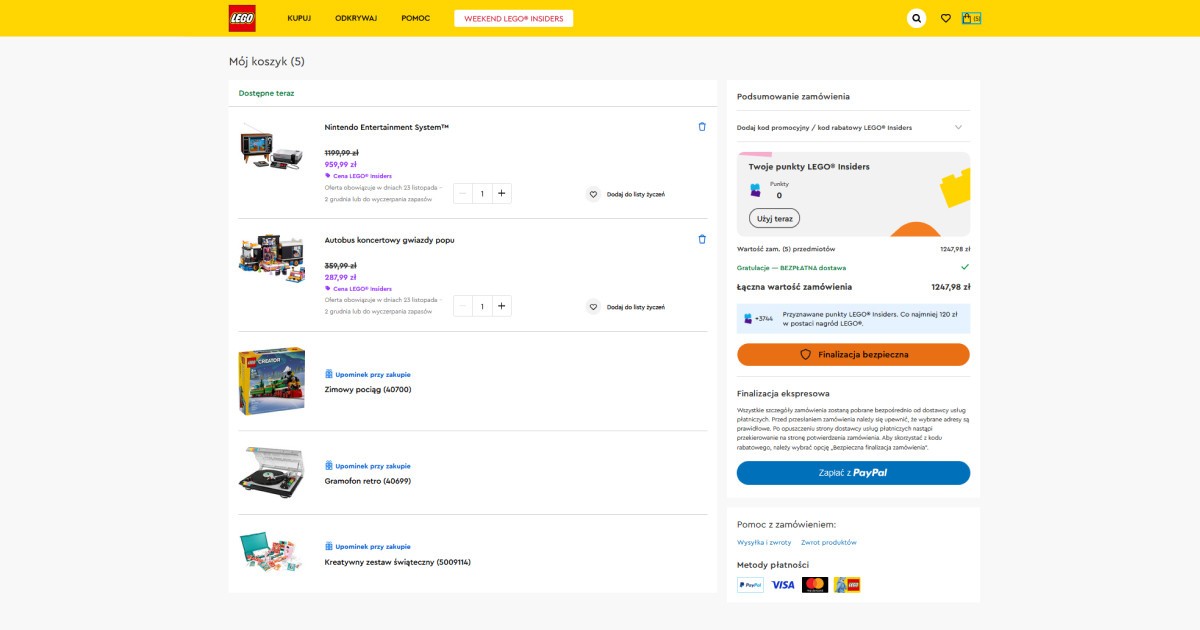Click the Finalizacja ekspresowa heading

coord(783,393)
